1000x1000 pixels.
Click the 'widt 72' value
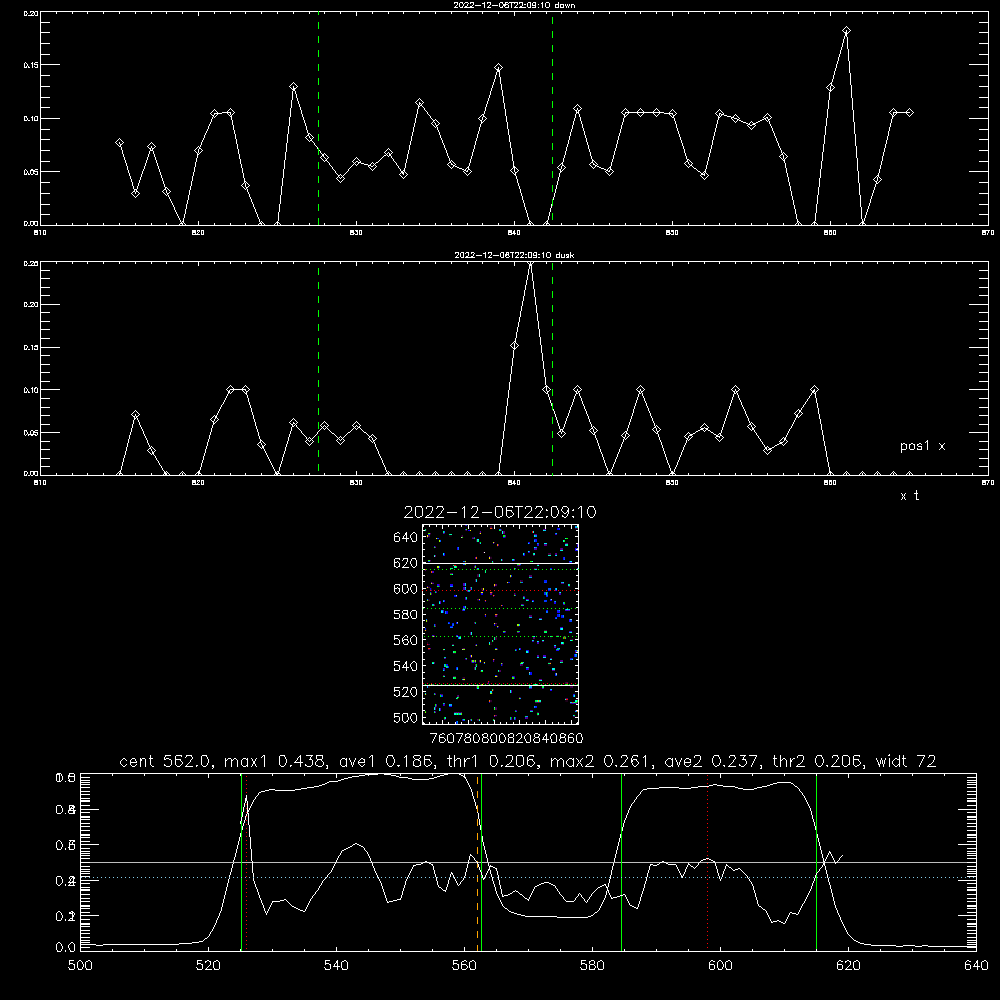pos(906,761)
